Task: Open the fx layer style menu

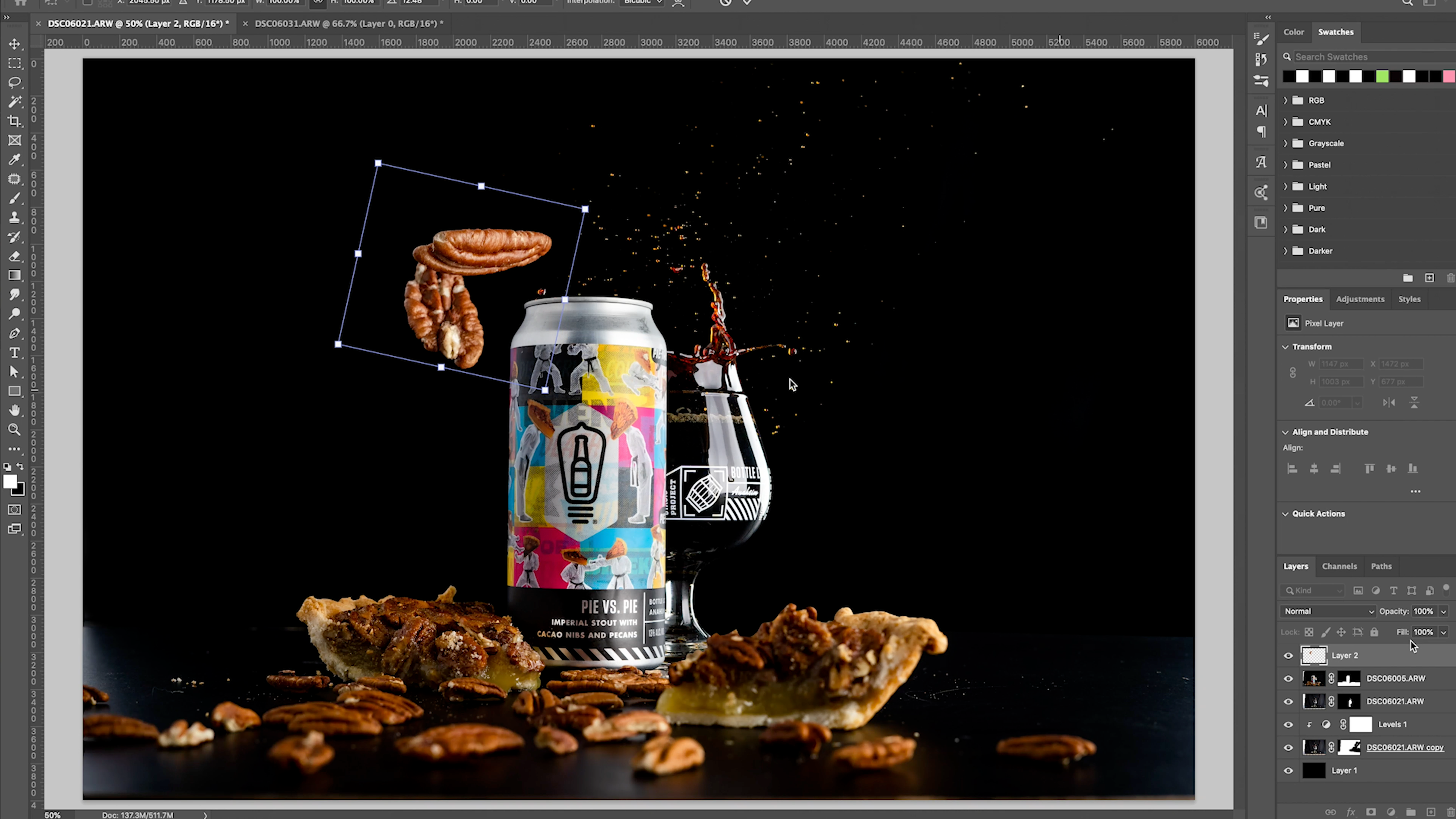Action: click(1351, 812)
